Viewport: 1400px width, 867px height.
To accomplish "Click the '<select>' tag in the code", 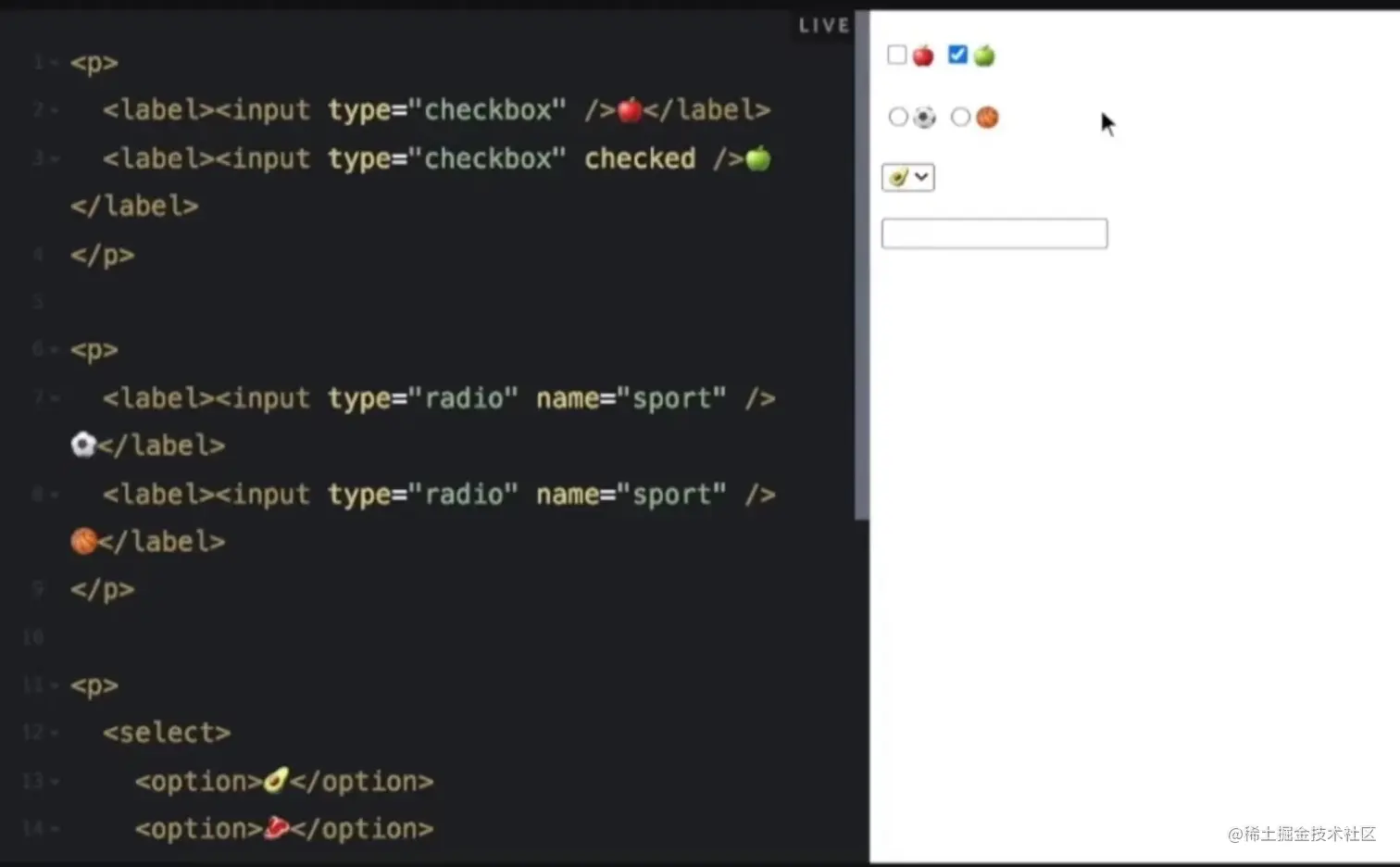I will click(x=167, y=733).
